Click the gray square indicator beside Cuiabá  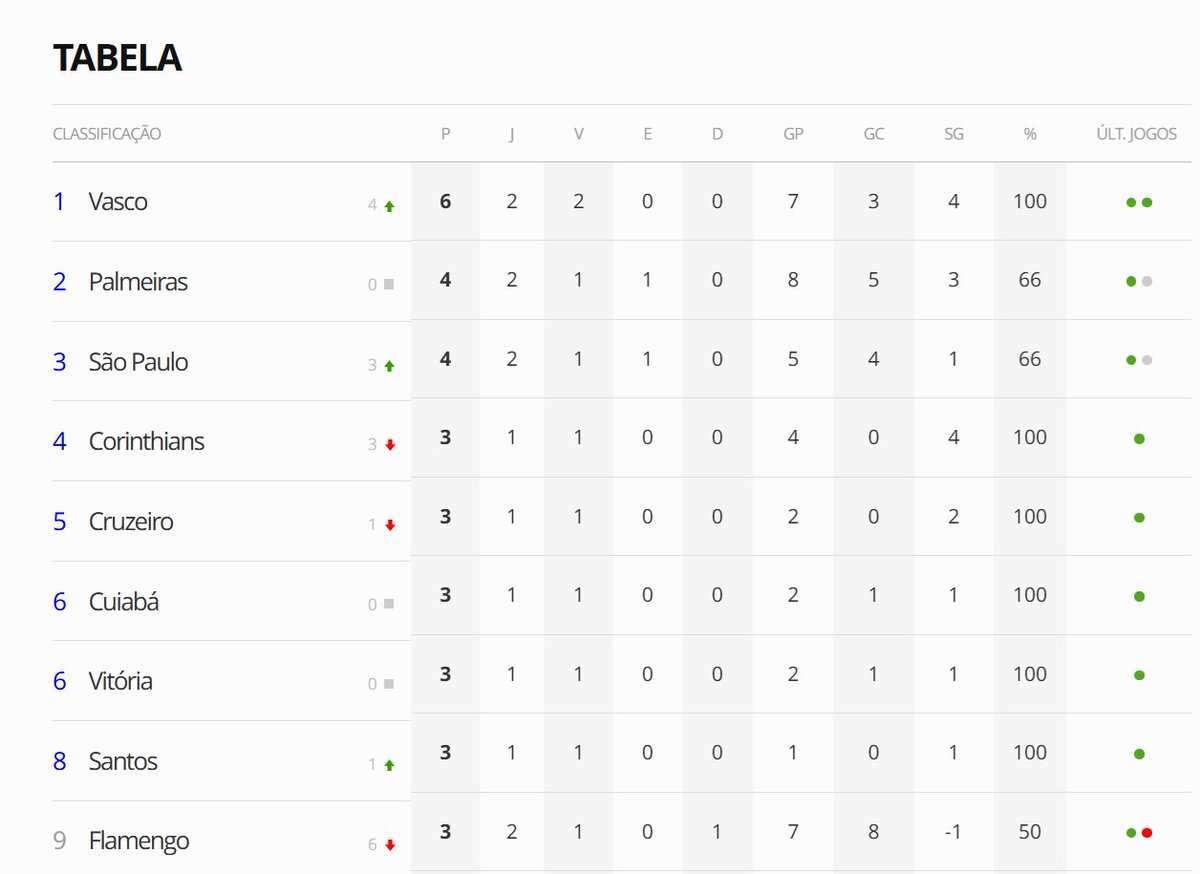(x=389, y=604)
